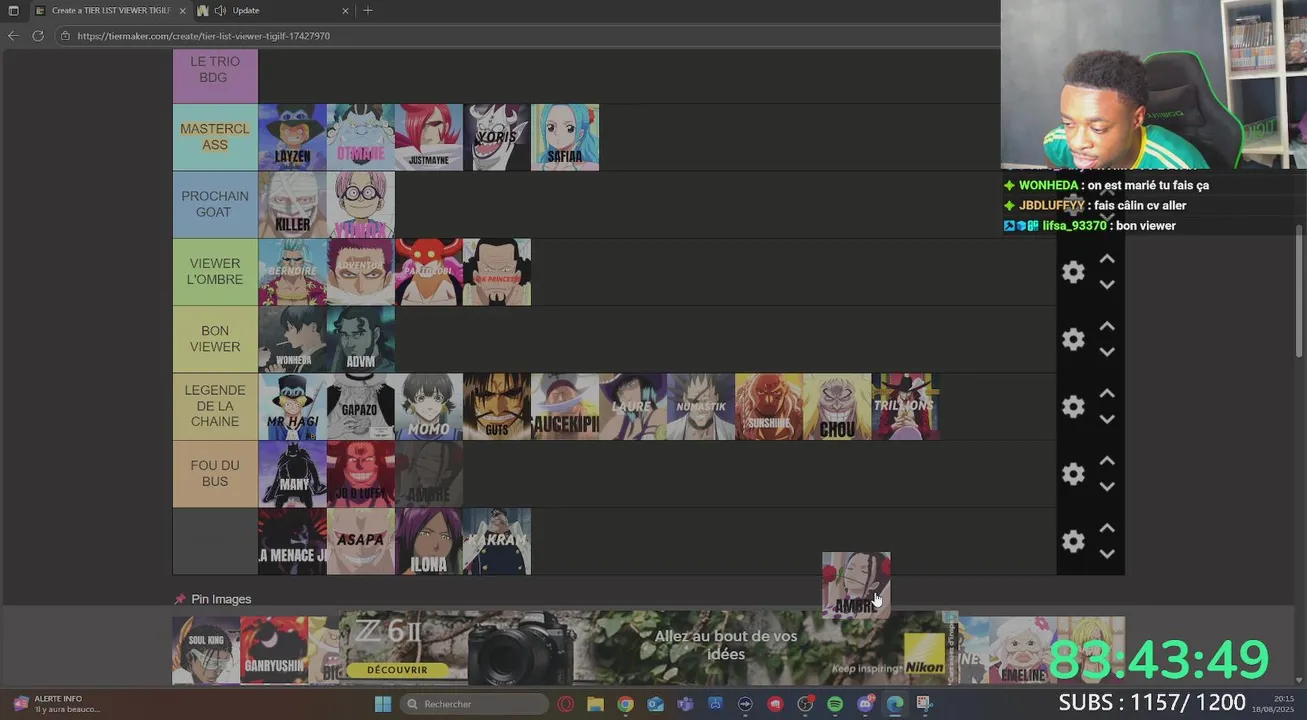Pick the GUTS image tile
Viewport: 1307px width, 720px height.
click(497, 406)
